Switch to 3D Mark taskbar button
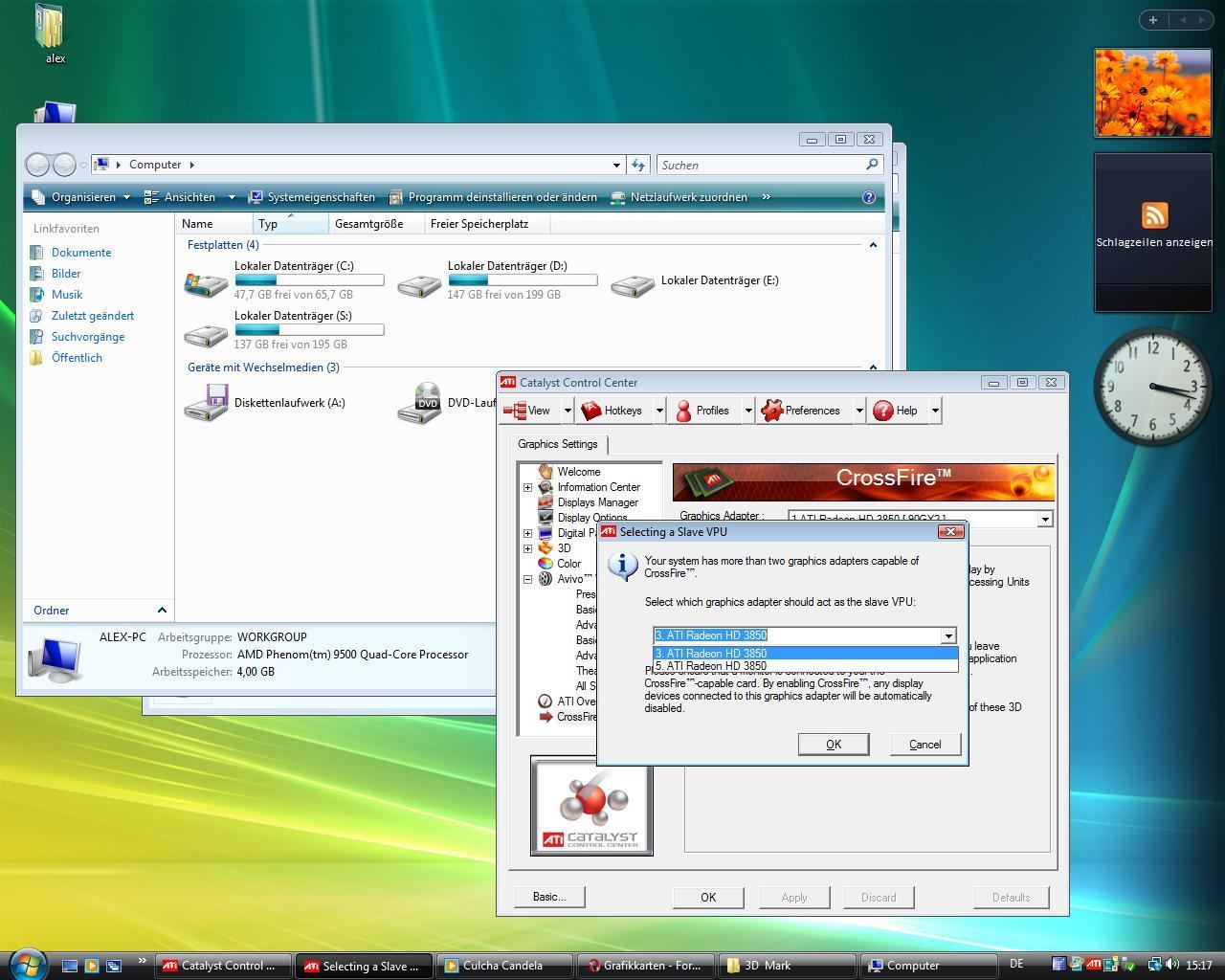The width and height of the screenshot is (1225, 980). tap(788, 966)
